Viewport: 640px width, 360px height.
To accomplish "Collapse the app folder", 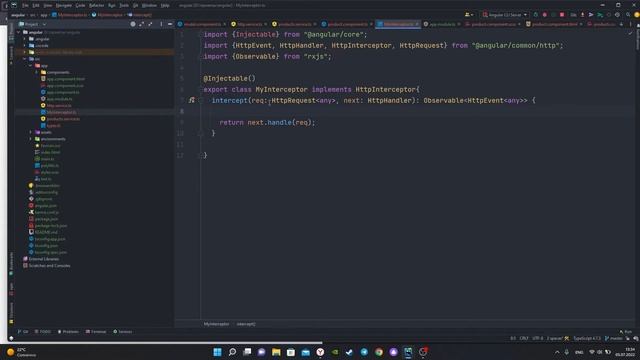I will click(31, 65).
